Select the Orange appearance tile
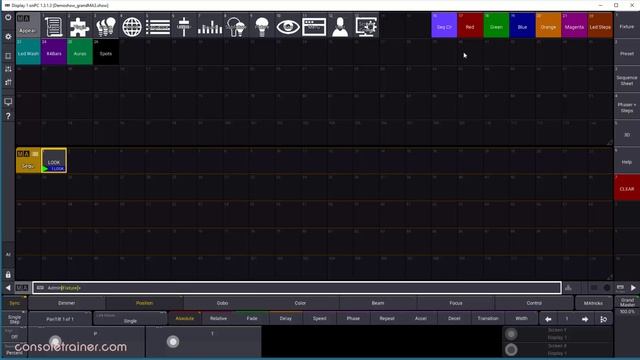640x360 pixels. pyautogui.click(x=549, y=25)
